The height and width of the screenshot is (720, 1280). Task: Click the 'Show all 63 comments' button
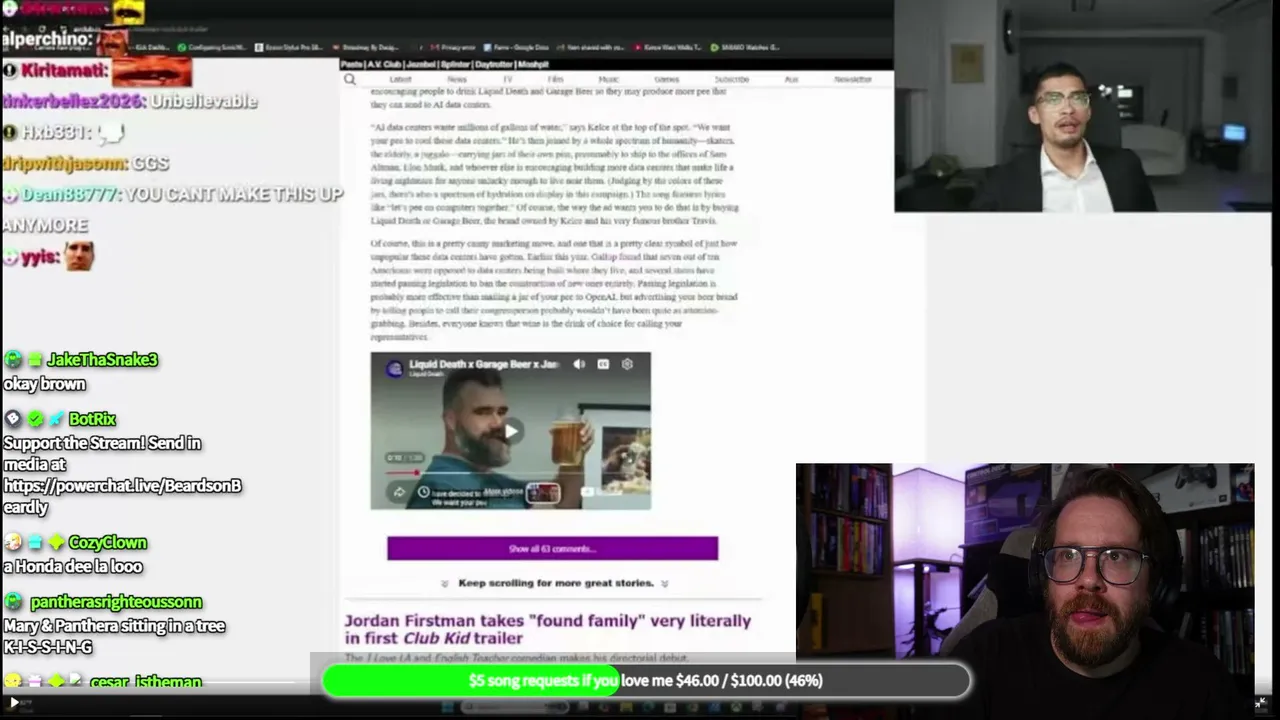point(552,548)
